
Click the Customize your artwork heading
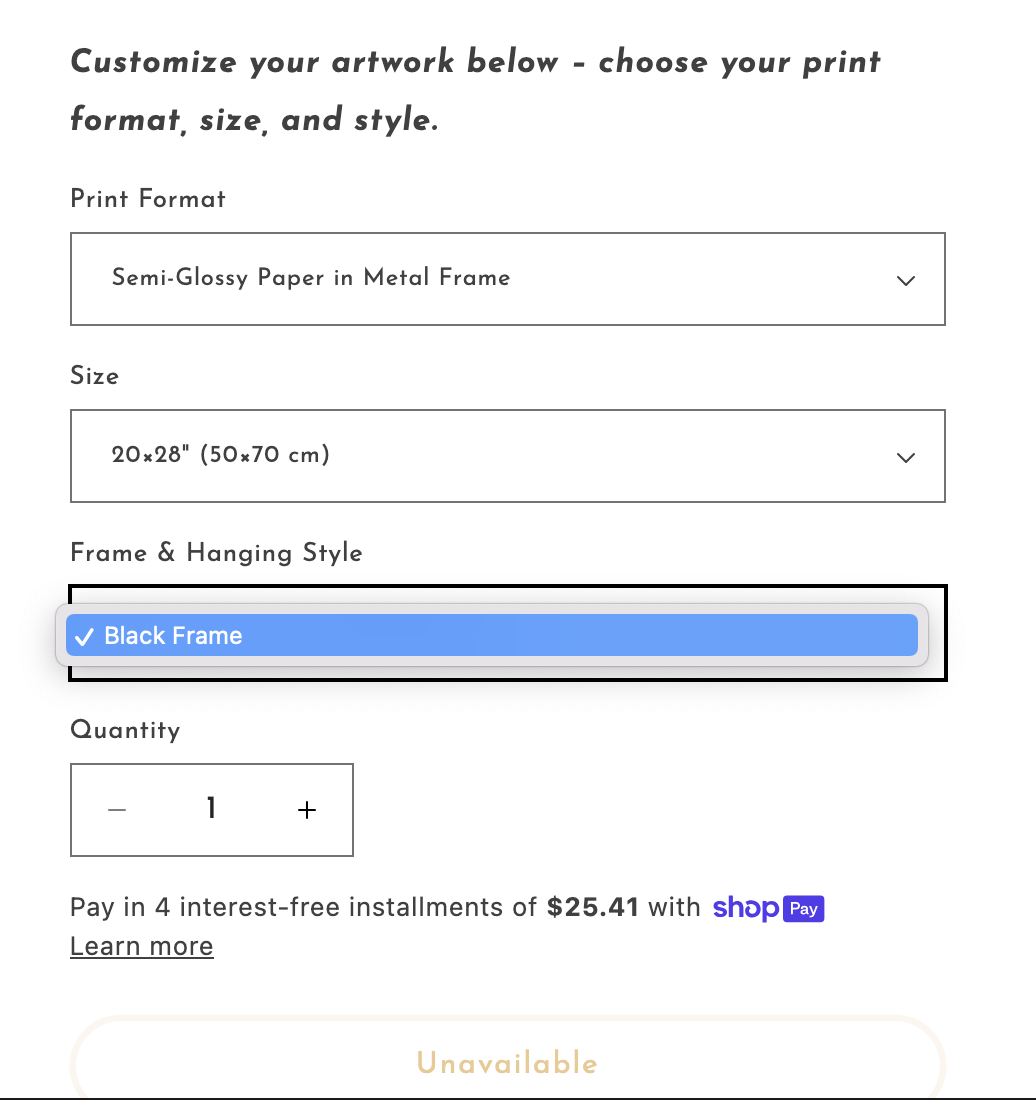click(475, 91)
